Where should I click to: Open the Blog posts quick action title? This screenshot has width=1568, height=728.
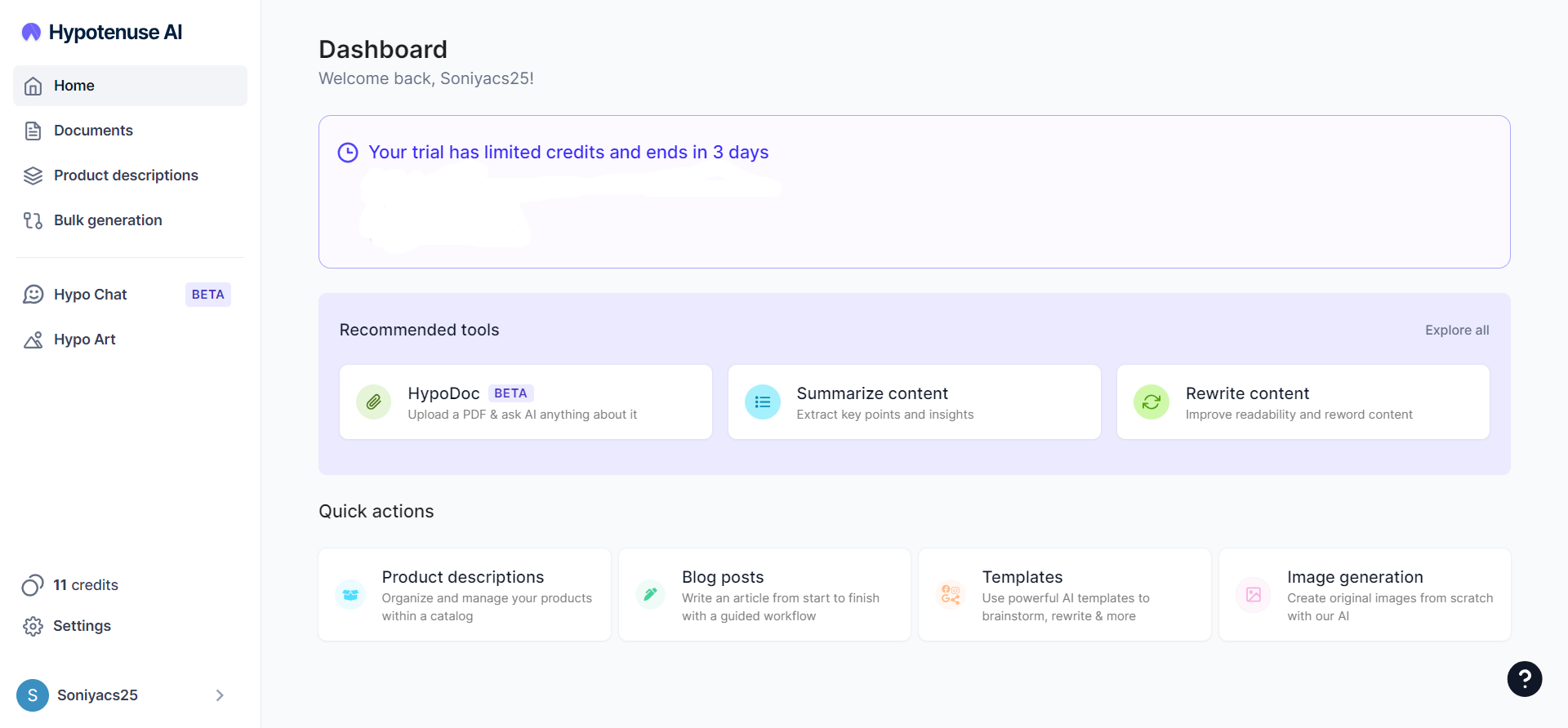tap(723, 577)
